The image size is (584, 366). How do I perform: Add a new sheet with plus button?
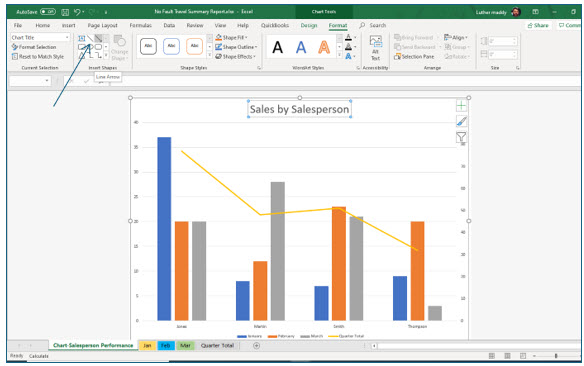point(256,346)
